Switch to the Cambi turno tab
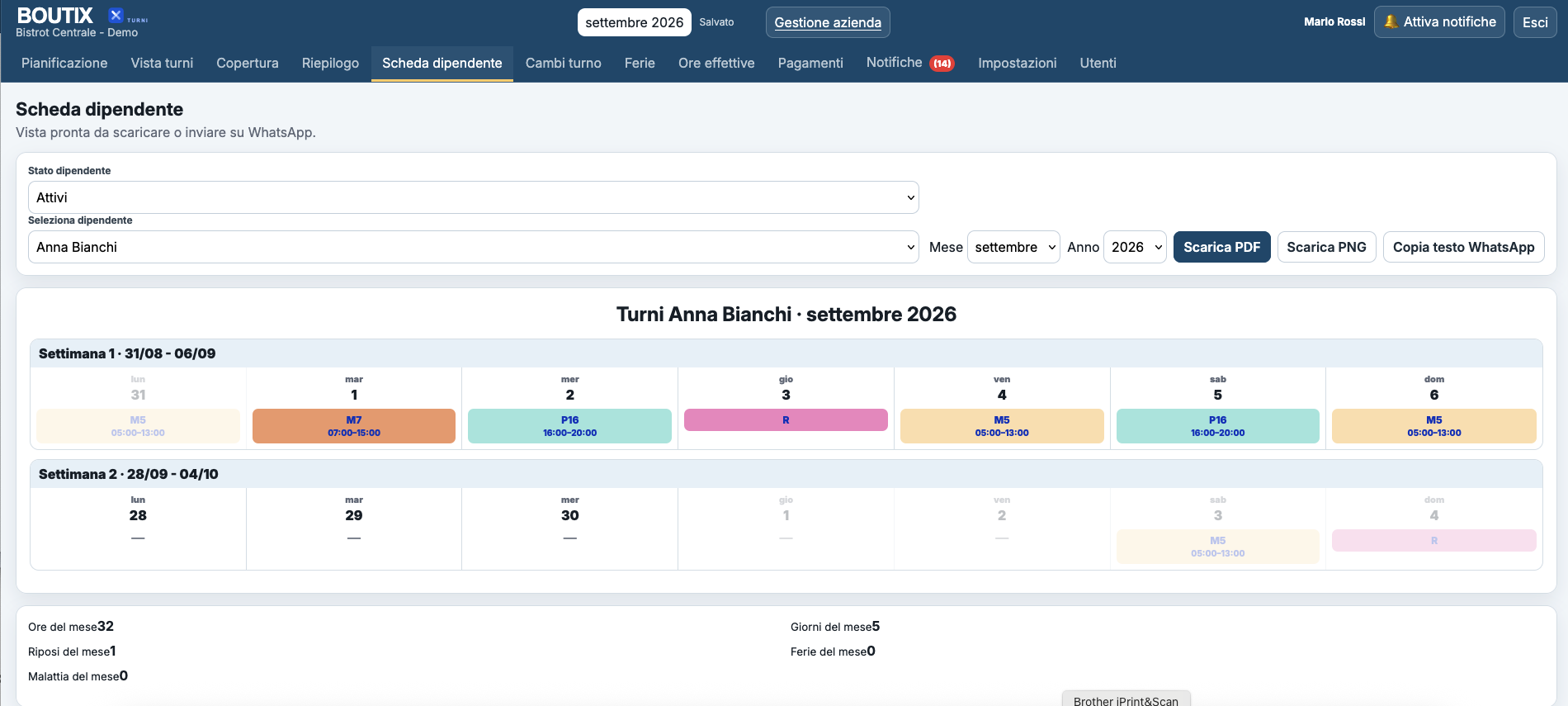The height and width of the screenshot is (706, 1568). click(x=564, y=63)
